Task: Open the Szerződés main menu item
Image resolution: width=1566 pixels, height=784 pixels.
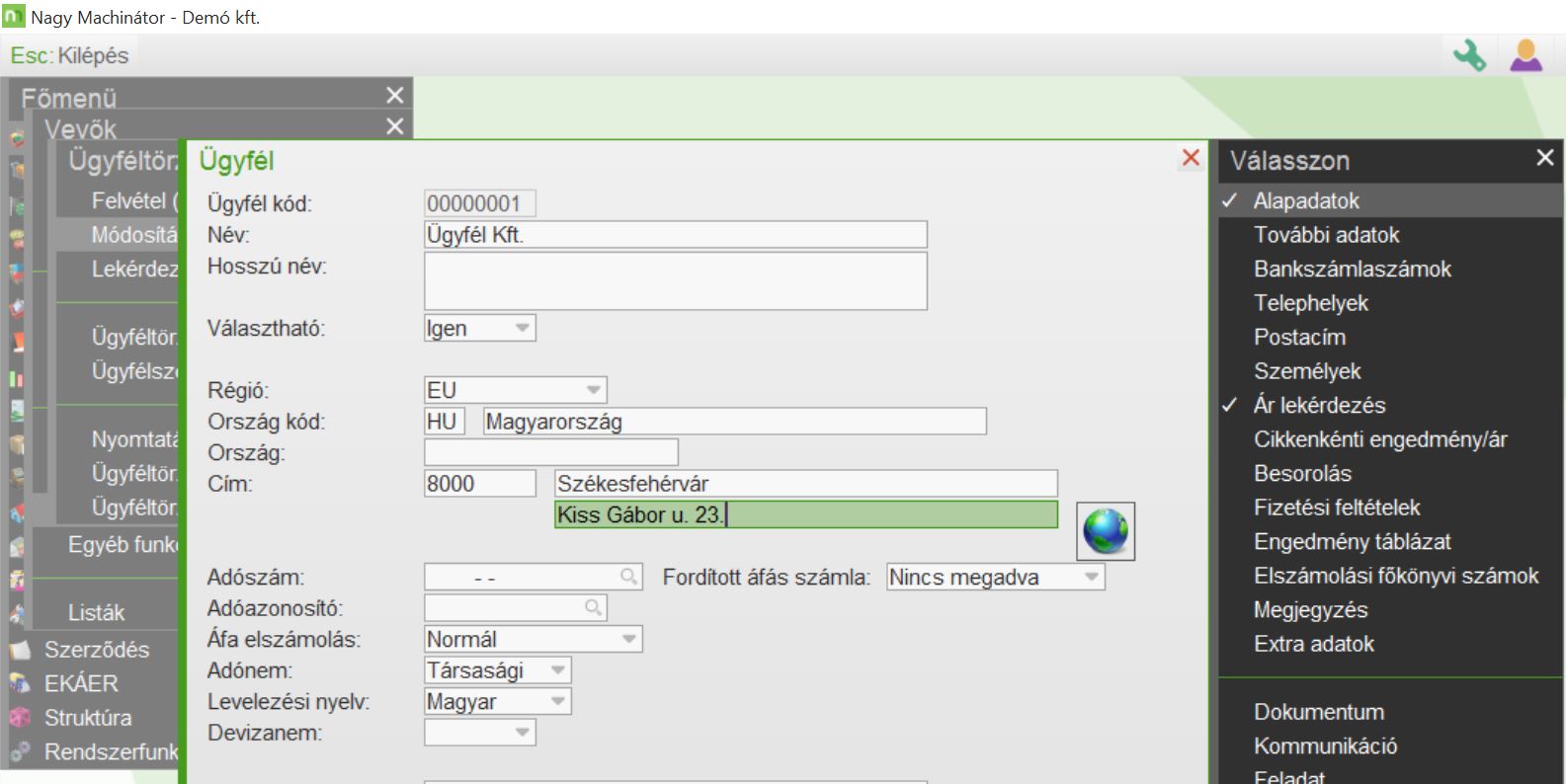Action: pyautogui.click(x=96, y=650)
